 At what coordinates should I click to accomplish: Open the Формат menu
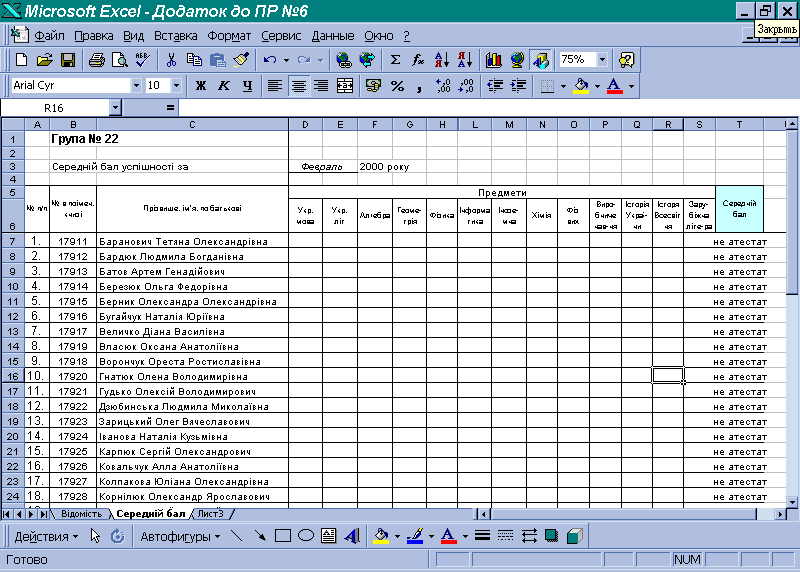pyautogui.click(x=229, y=36)
